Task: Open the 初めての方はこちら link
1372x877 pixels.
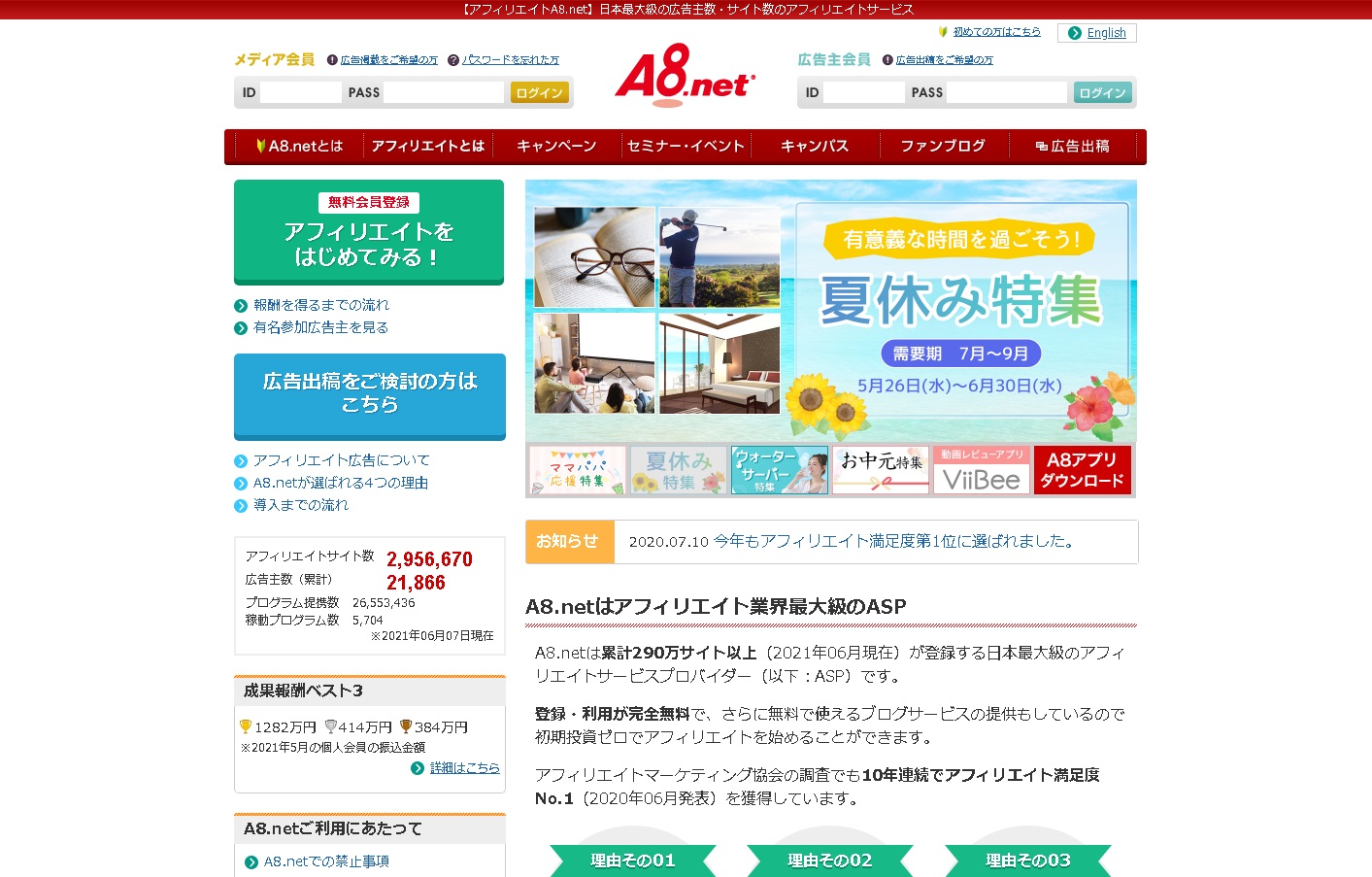Action: 996,32
